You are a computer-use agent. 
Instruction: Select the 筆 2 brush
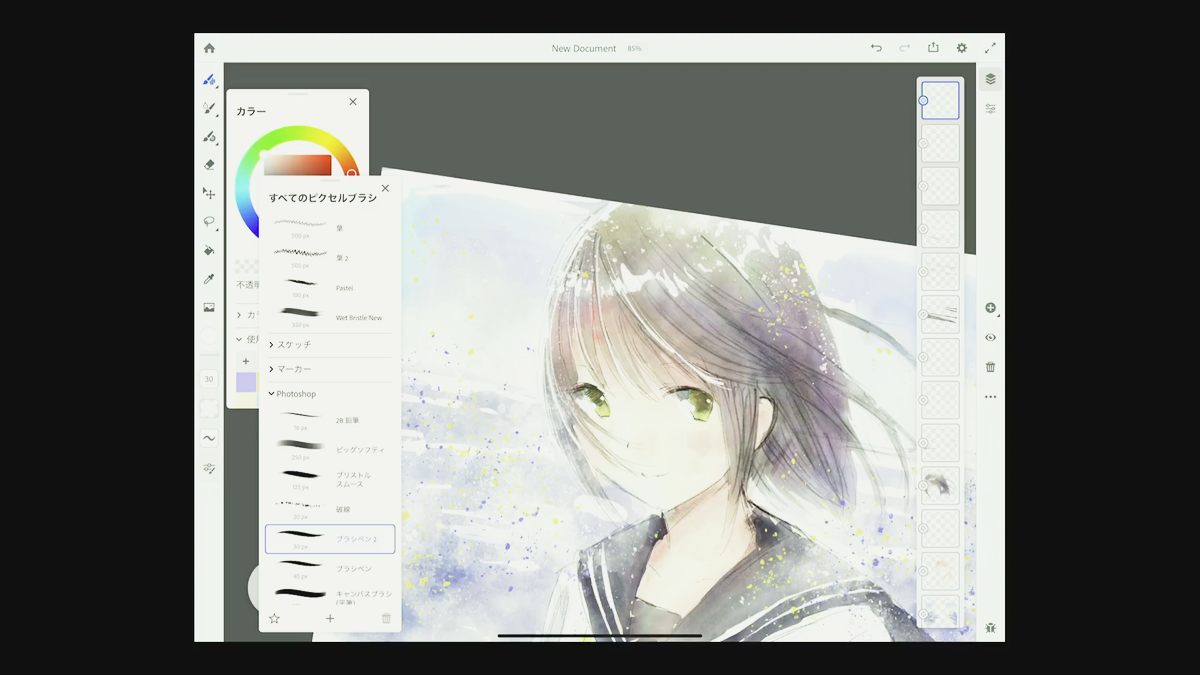click(x=330, y=257)
